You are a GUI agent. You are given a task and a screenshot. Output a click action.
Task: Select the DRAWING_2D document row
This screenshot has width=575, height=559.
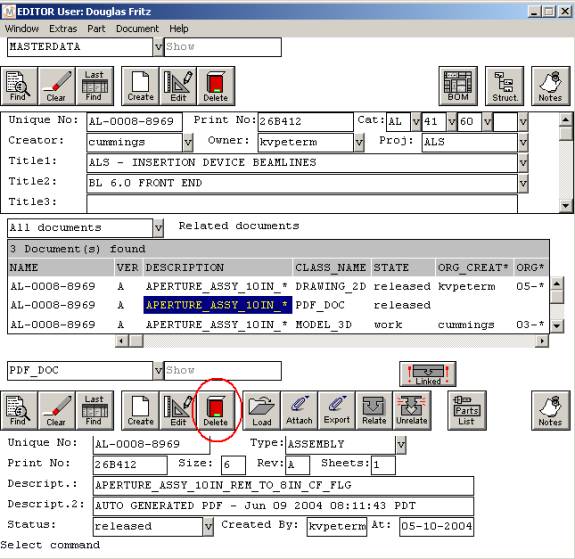click(x=278, y=286)
